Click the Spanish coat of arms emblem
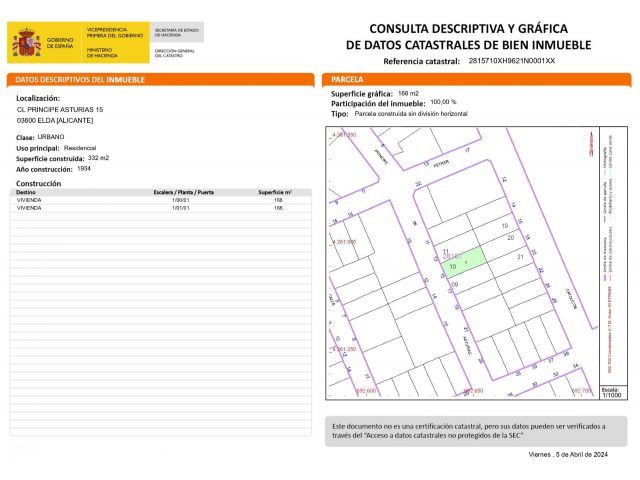Viewport: 640px width, 480px height. [x=27, y=42]
